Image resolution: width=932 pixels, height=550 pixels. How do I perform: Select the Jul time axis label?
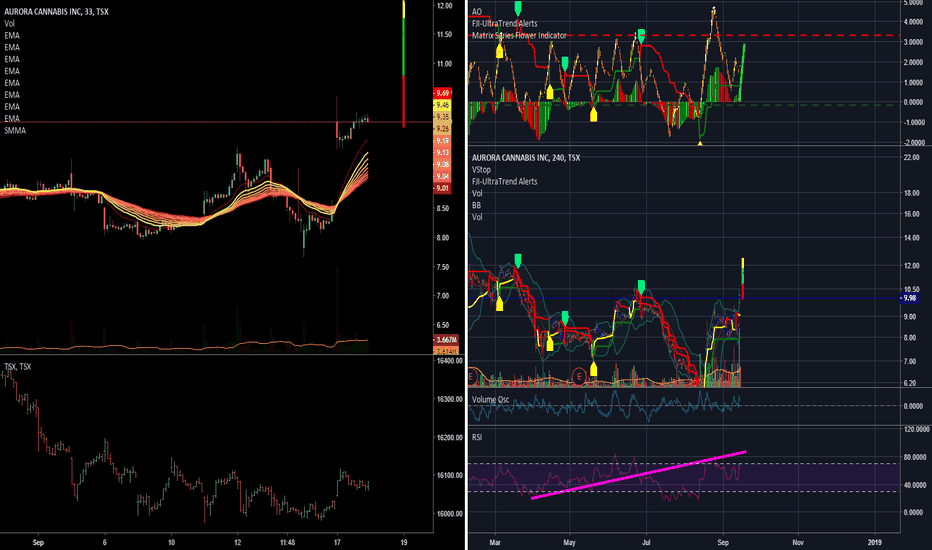[646, 542]
